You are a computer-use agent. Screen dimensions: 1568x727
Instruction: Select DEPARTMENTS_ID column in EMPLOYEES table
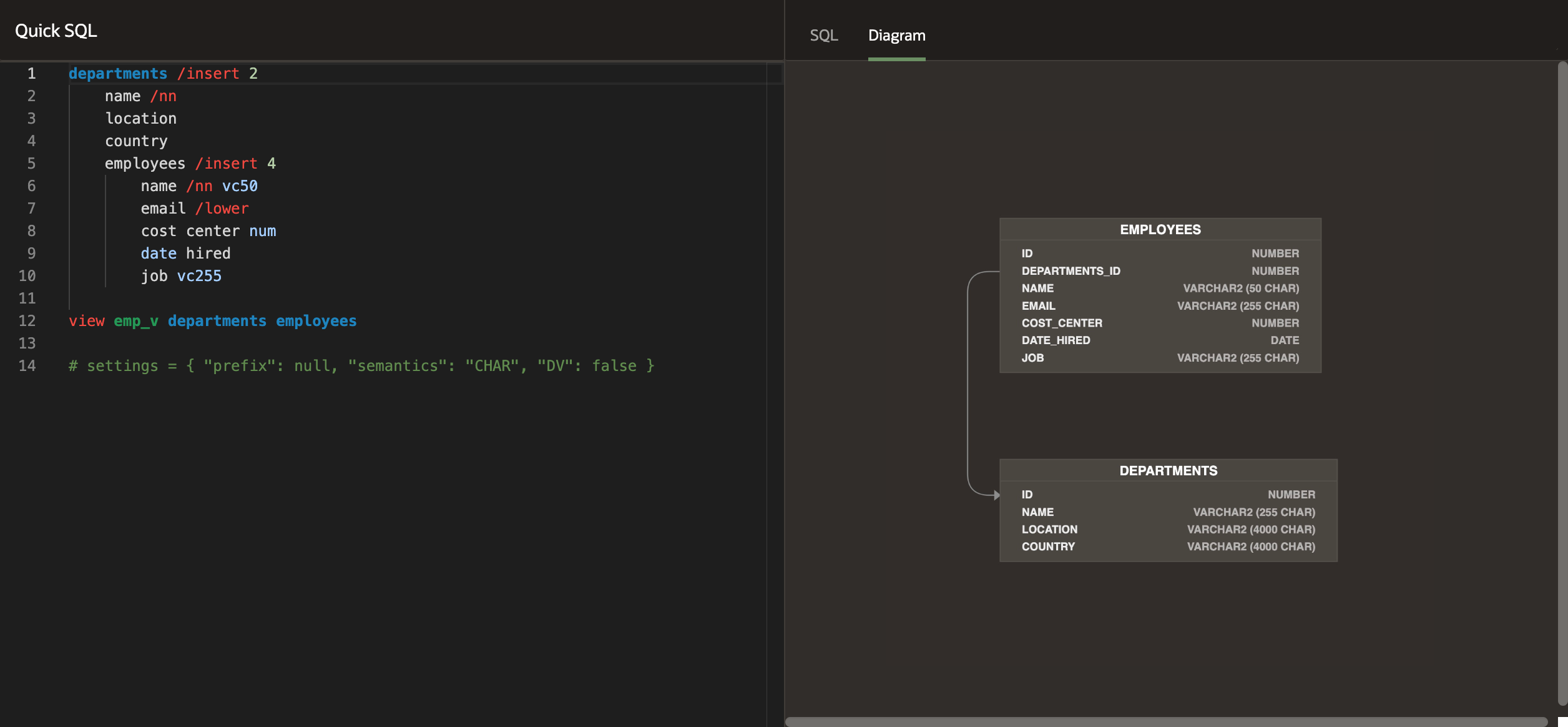[x=1071, y=271]
